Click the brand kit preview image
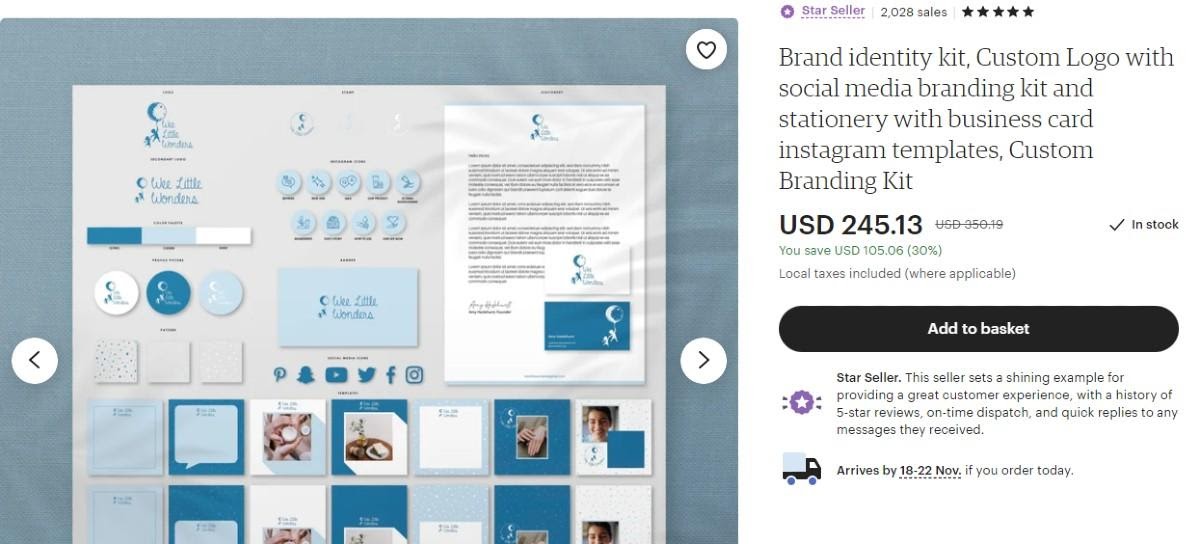This screenshot has height=544, width=1200. 369,281
